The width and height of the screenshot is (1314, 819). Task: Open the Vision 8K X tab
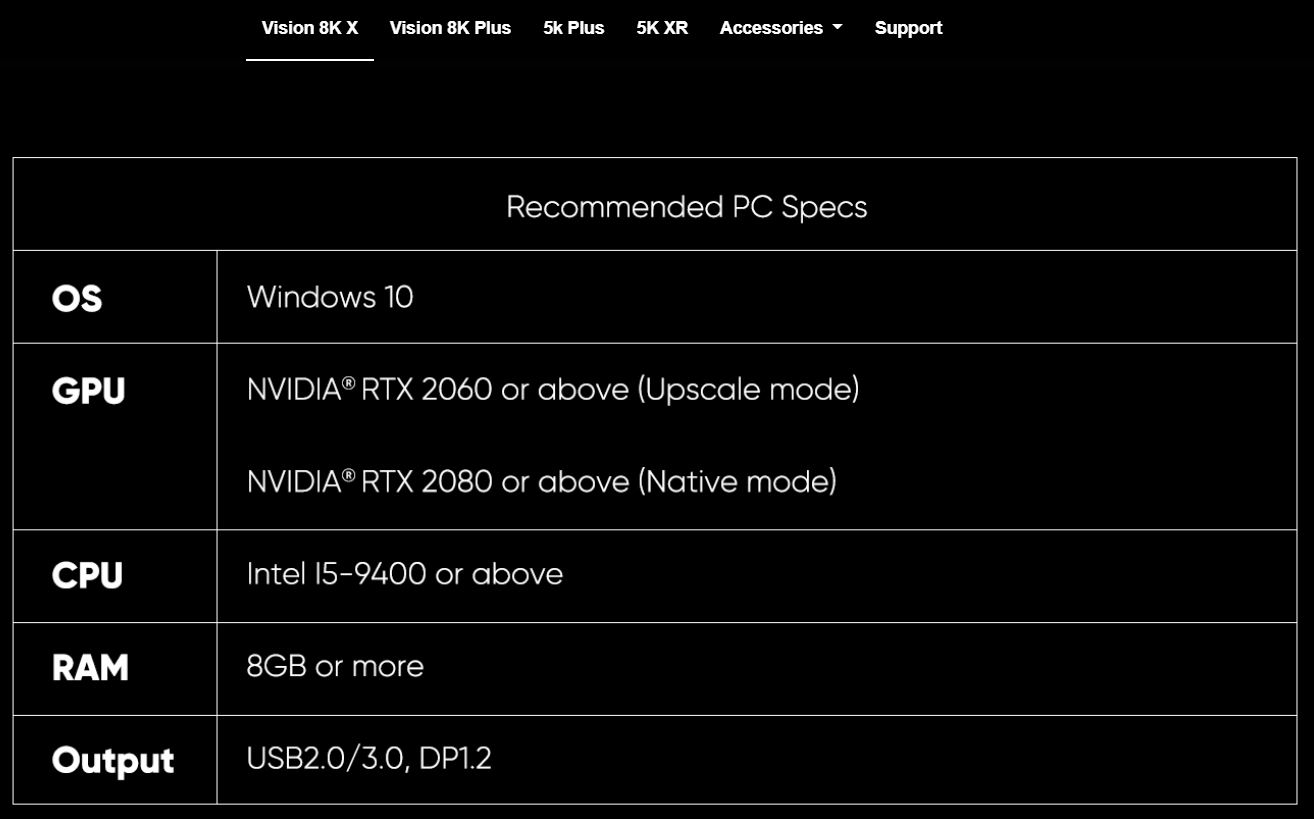[310, 28]
